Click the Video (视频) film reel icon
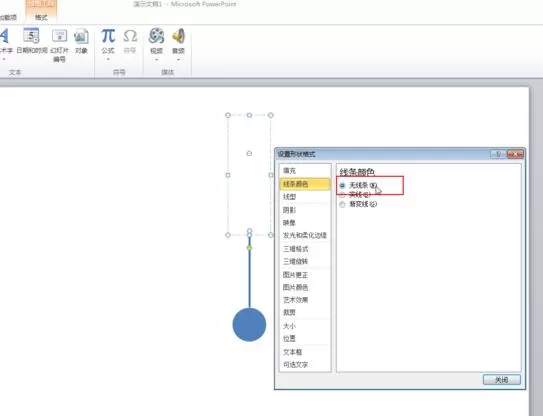Image resolution: width=543 pixels, height=416 pixels. click(156, 36)
